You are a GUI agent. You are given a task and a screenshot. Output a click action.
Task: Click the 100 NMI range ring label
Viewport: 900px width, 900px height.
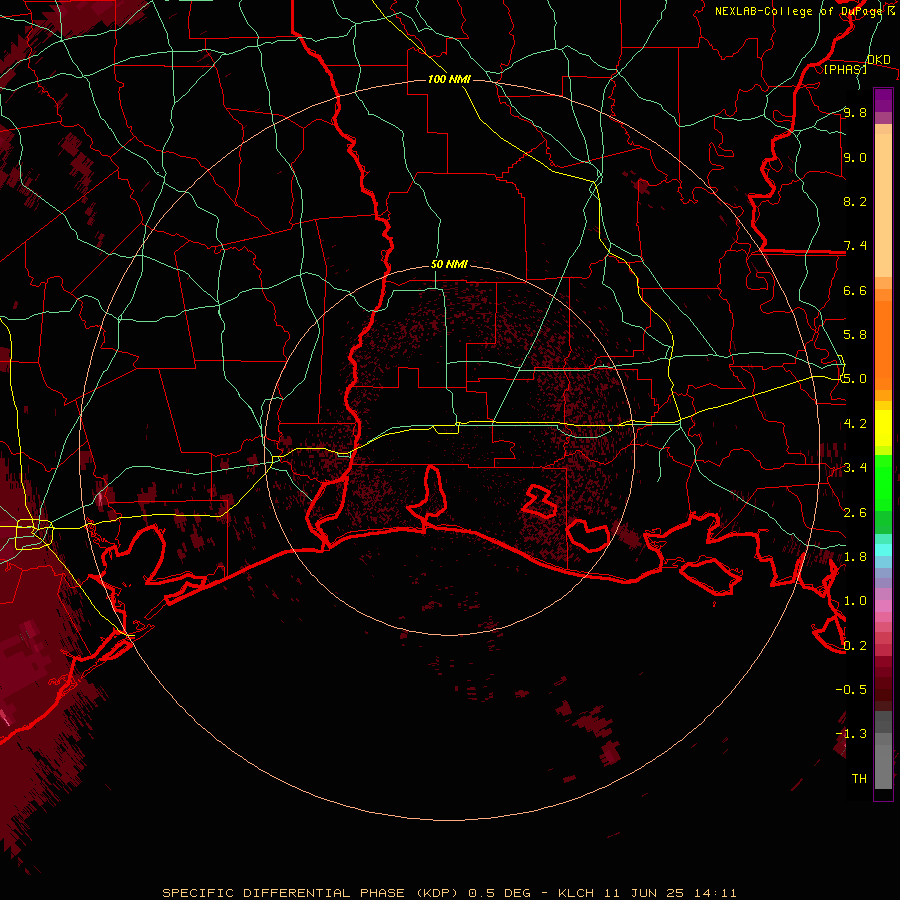449,79
